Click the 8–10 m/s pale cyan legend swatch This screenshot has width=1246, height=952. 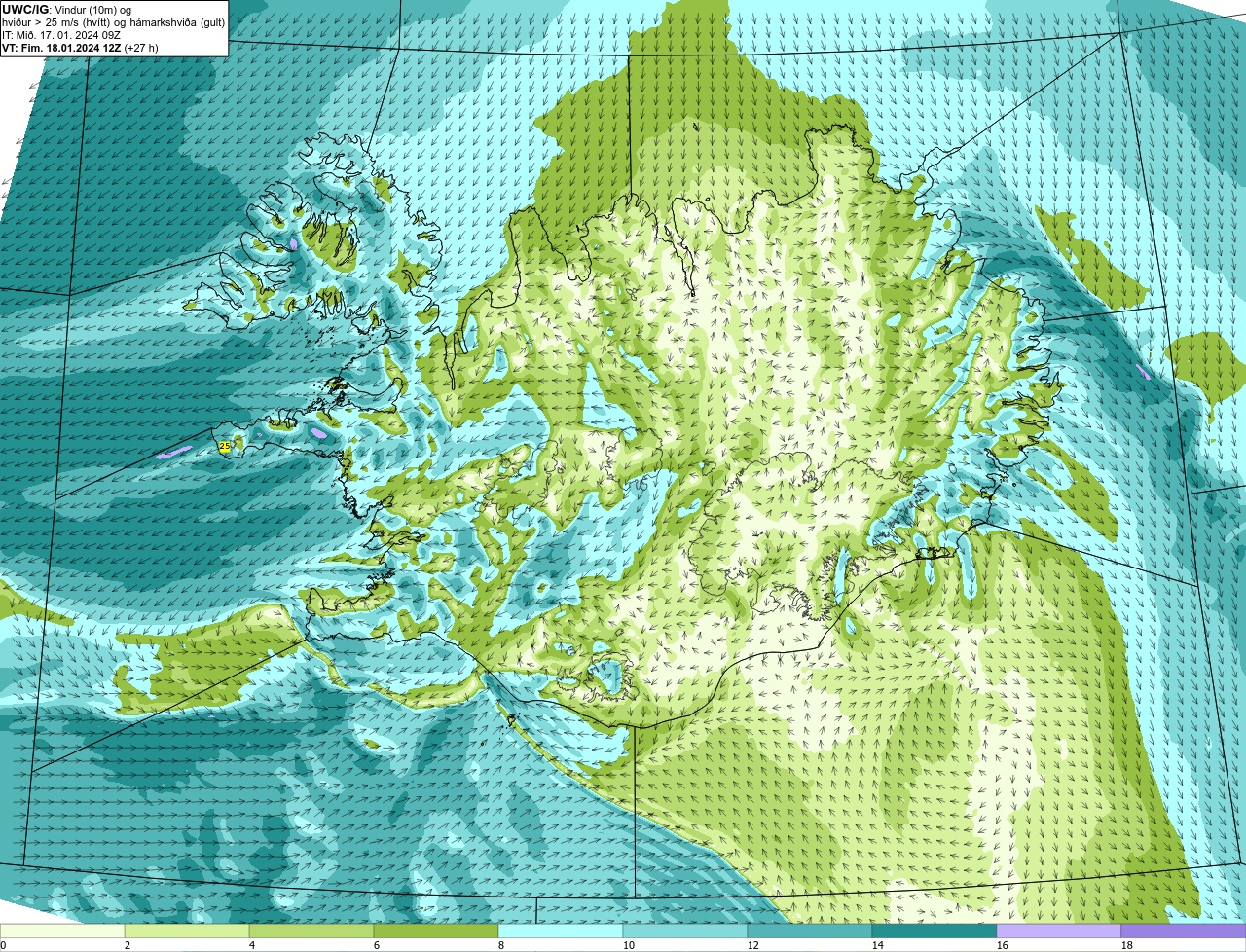561,931
